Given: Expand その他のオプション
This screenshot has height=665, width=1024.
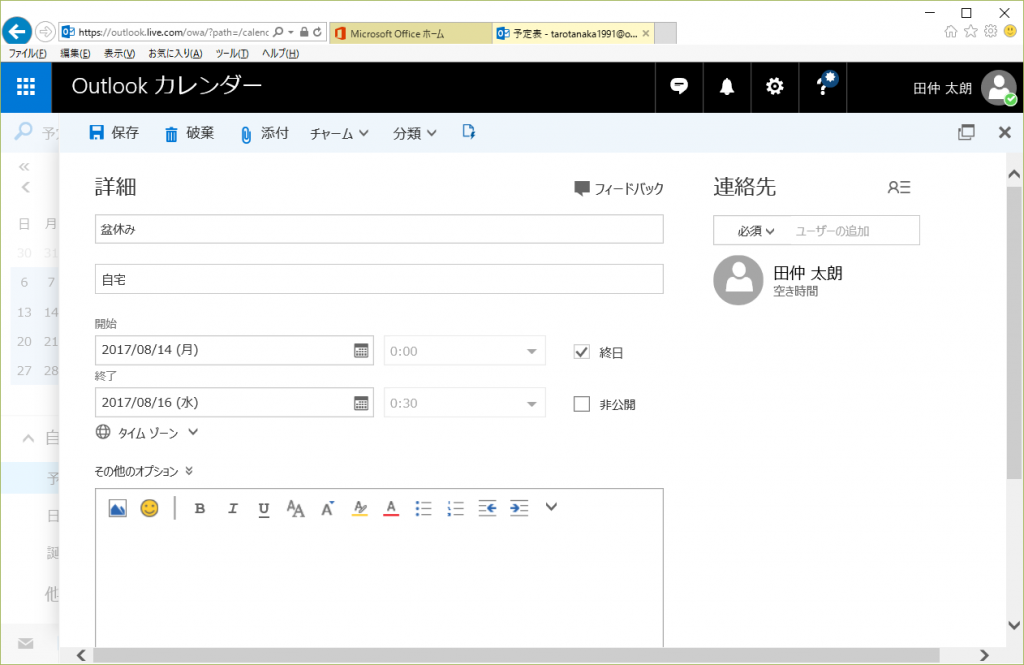Looking at the screenshot, I should 144,471.
